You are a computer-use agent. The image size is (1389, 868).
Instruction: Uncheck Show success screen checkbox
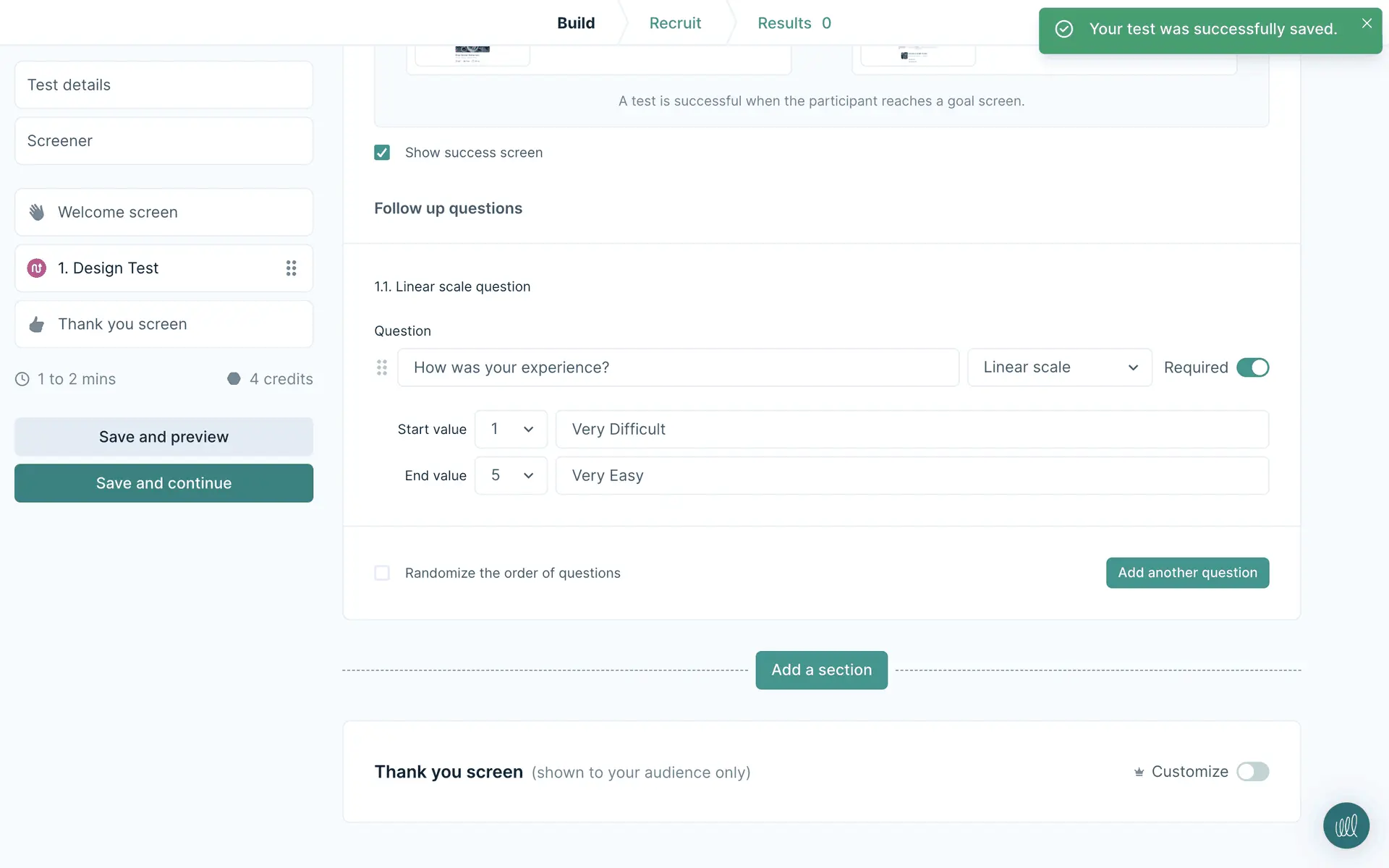(x=382, y=153)
